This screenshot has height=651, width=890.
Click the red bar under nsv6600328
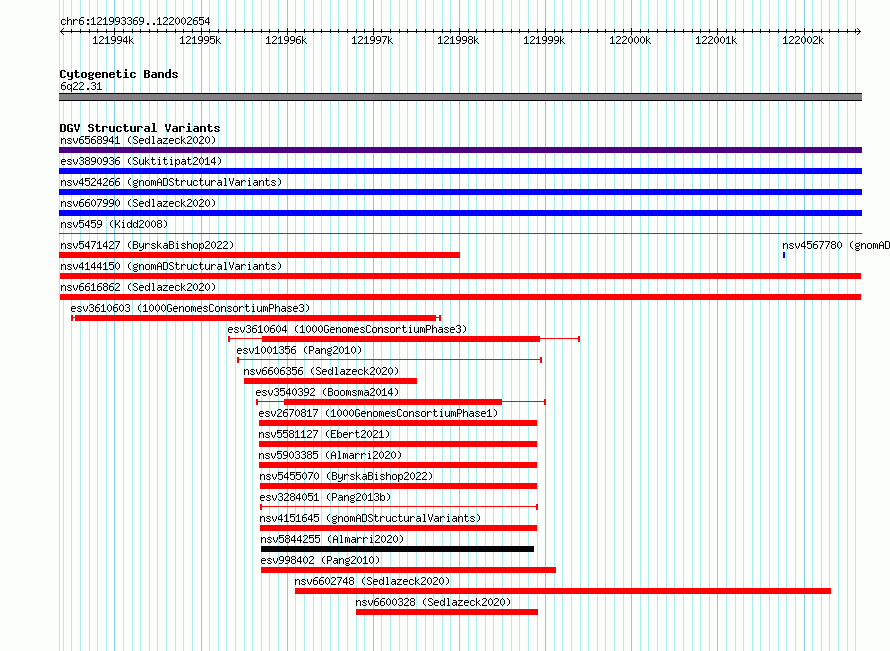(x=447, y=612)
